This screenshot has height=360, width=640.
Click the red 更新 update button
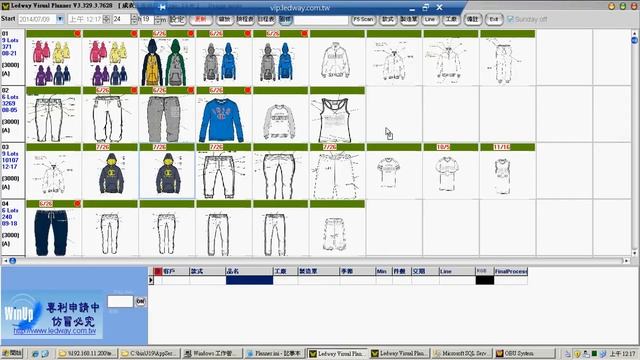200,19
